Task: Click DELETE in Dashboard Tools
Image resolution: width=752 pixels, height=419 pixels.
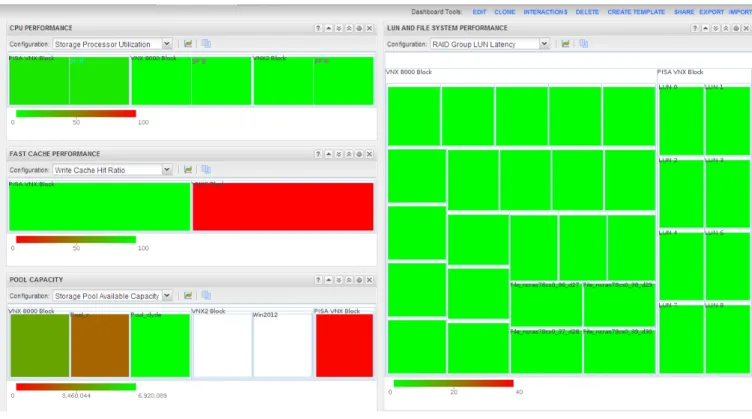Action: click(x=587, y=12)
